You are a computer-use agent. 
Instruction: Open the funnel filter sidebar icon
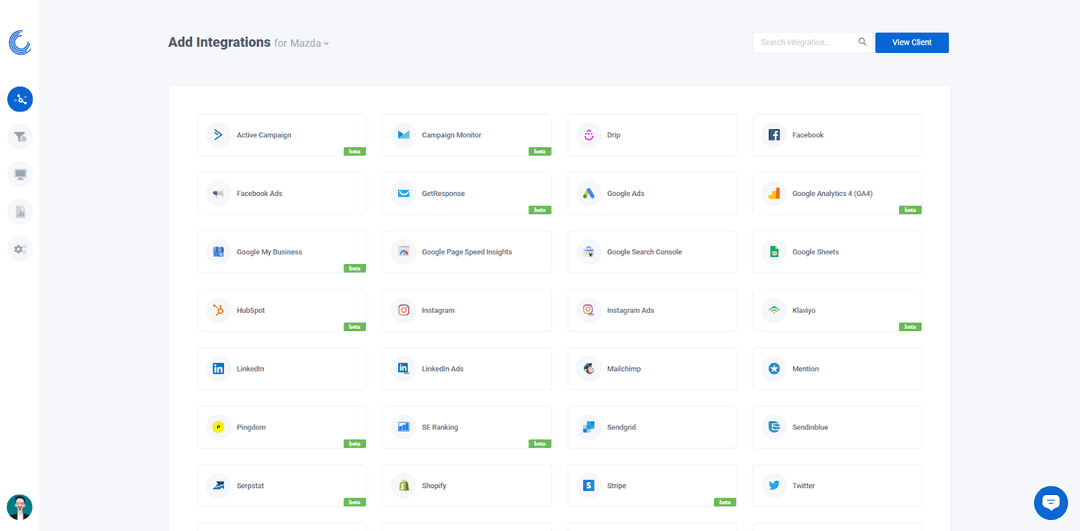point(20,137)
